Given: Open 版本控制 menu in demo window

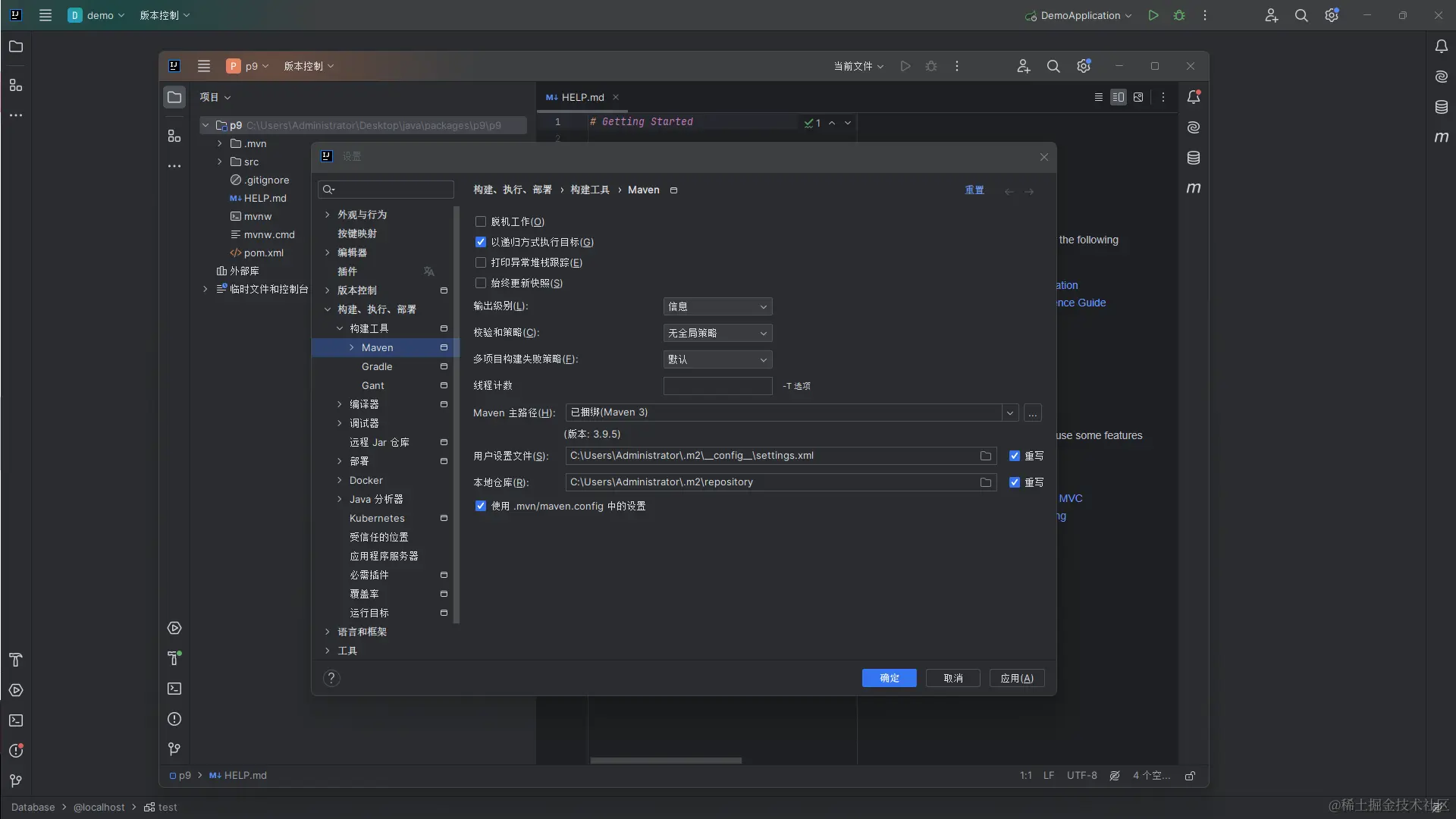Looking at the screenshot, I should [165, 15].
